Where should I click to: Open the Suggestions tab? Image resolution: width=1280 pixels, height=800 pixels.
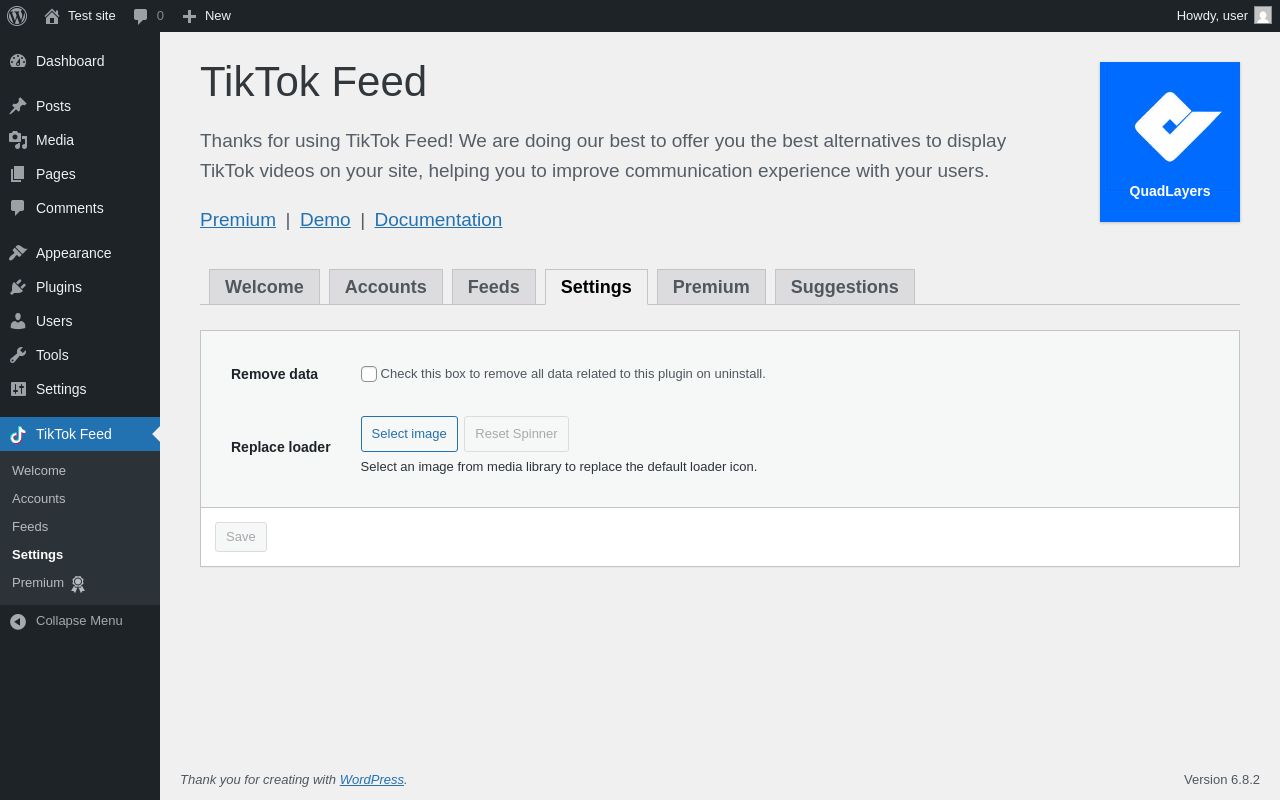click(845, 287)
